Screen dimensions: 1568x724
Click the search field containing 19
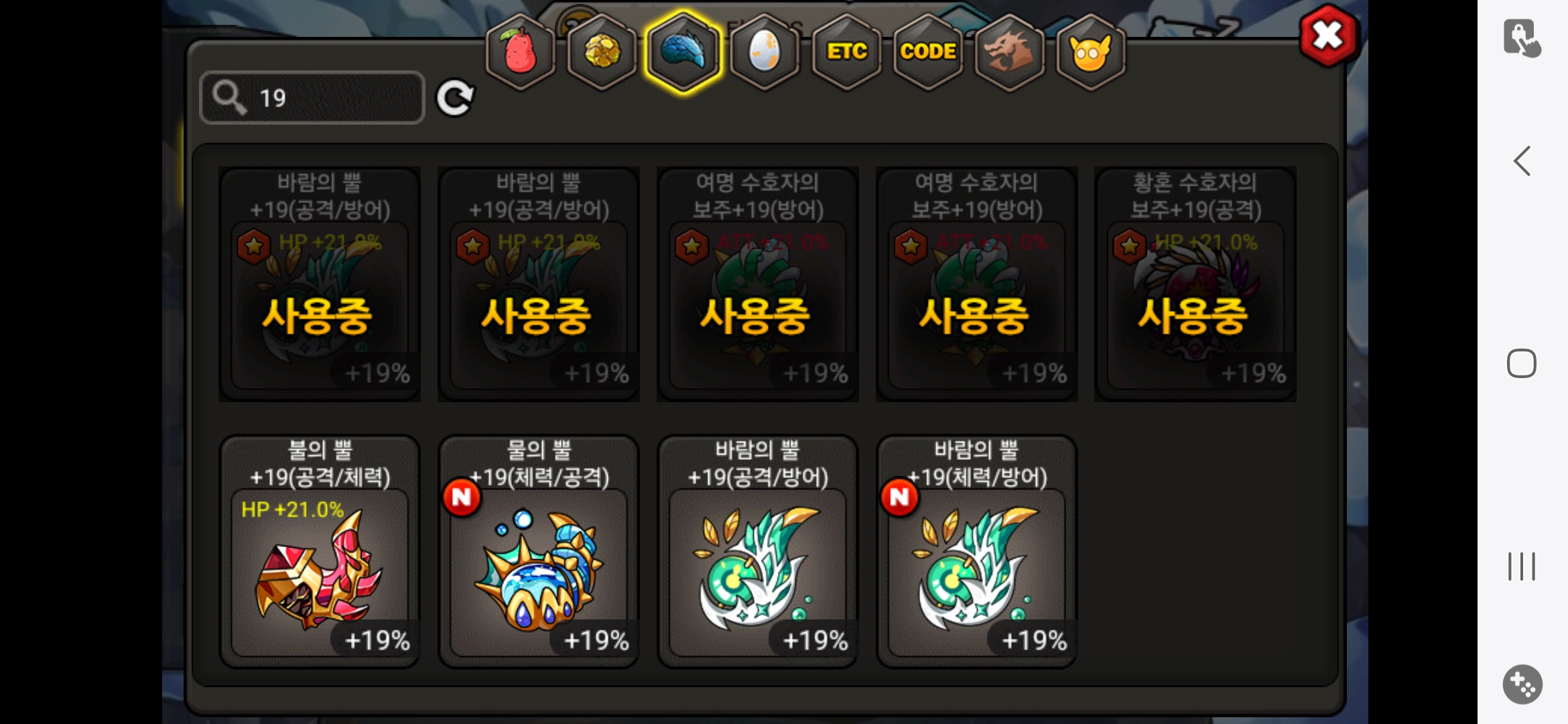tap(312, 98)
